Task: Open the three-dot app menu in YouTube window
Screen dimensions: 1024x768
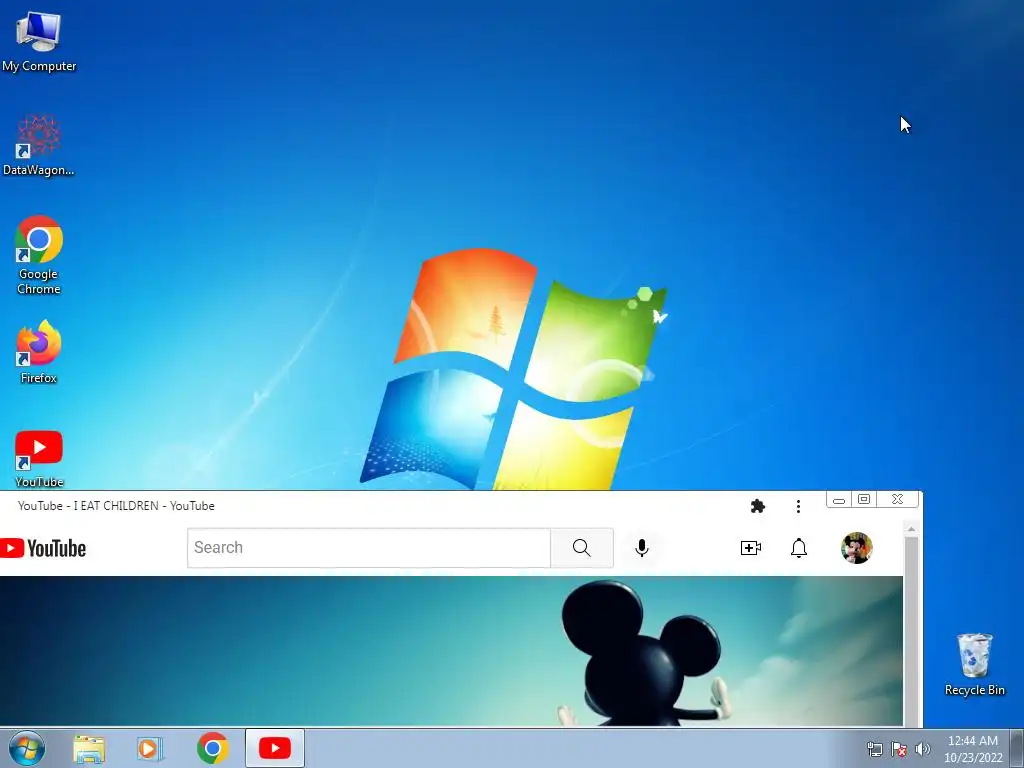Action: 798,506
